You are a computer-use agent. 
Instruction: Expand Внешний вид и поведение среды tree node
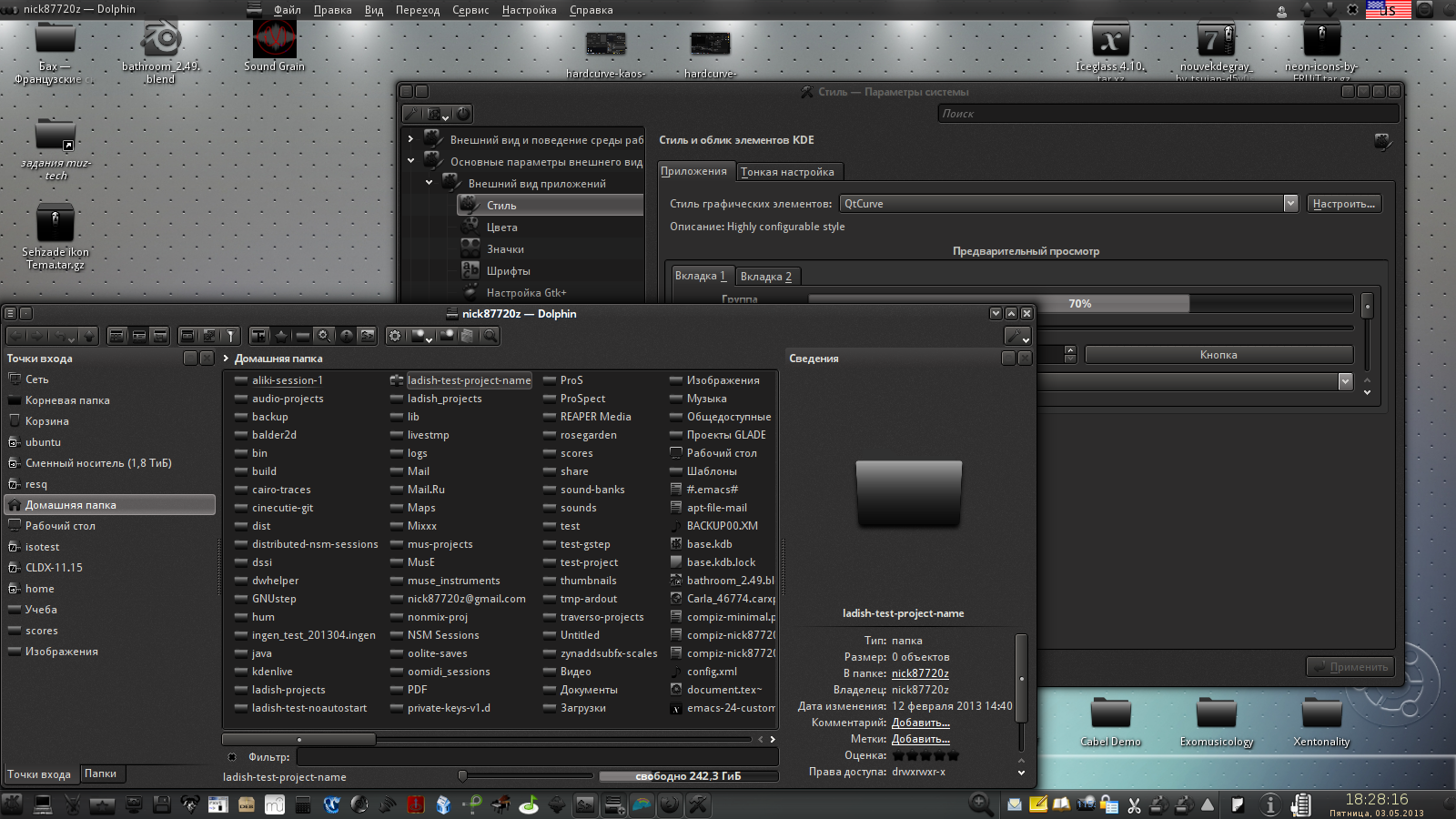410,139
